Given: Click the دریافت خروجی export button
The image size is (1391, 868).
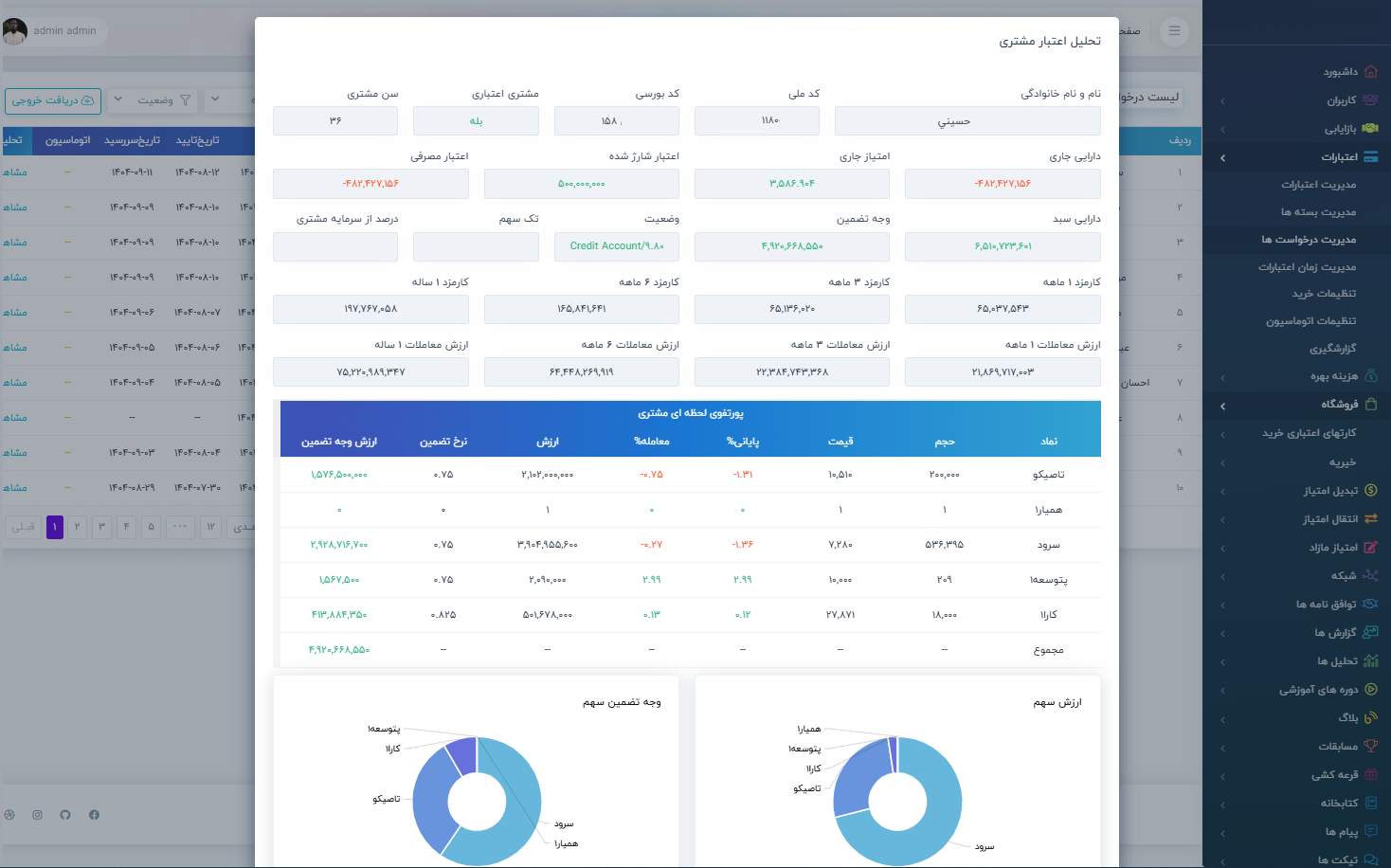Looking at the screenshot, I should pos(53,100).
